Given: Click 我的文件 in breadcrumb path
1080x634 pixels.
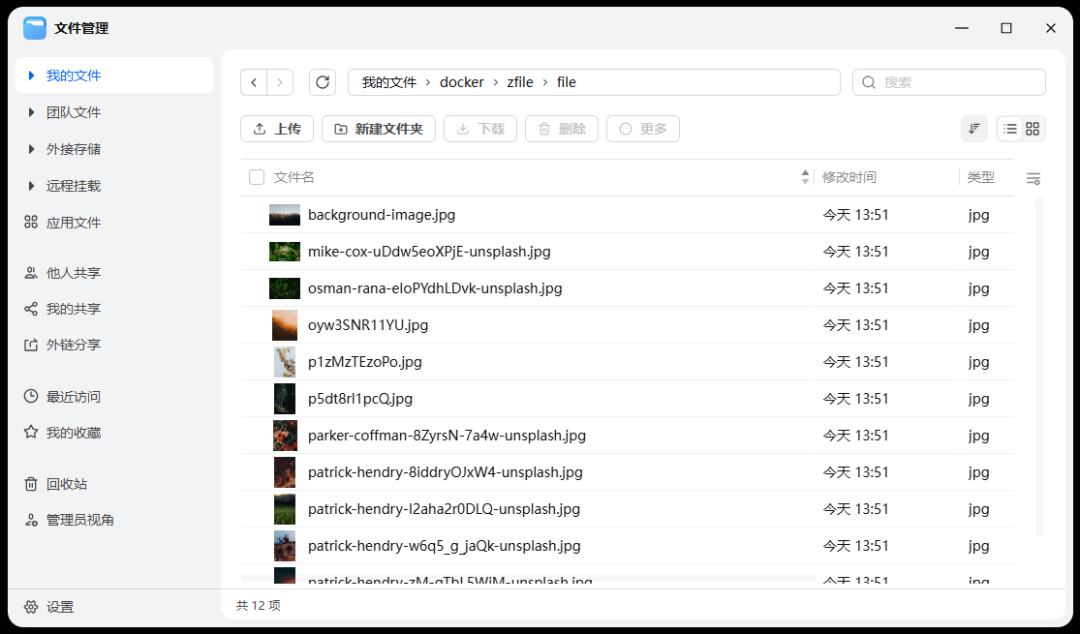Looking at the screenshot, I should [x=389, y=83].
